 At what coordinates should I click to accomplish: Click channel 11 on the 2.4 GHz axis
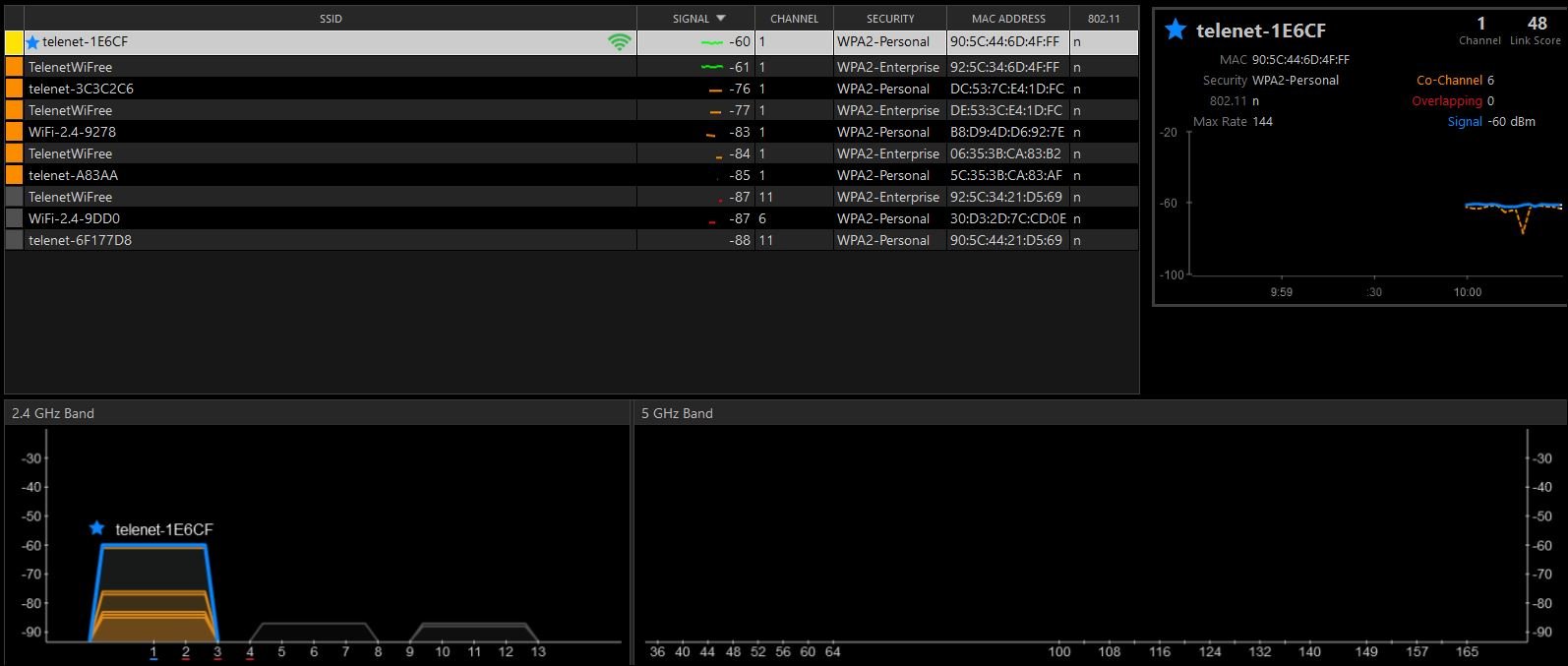pyautogui.click(x=474, y=651)
